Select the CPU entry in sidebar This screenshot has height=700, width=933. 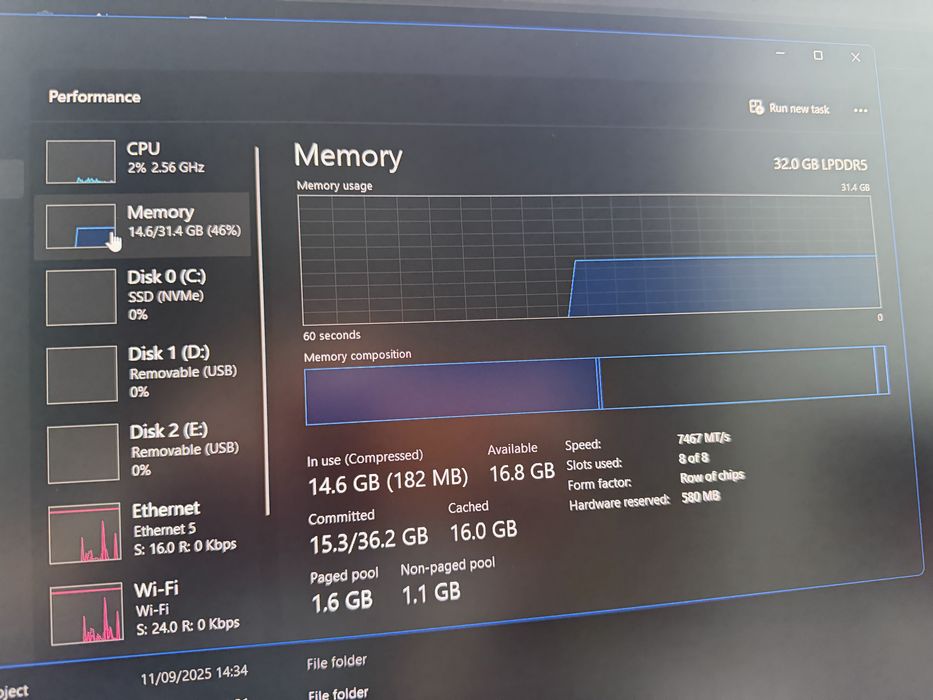pos(143,161)
